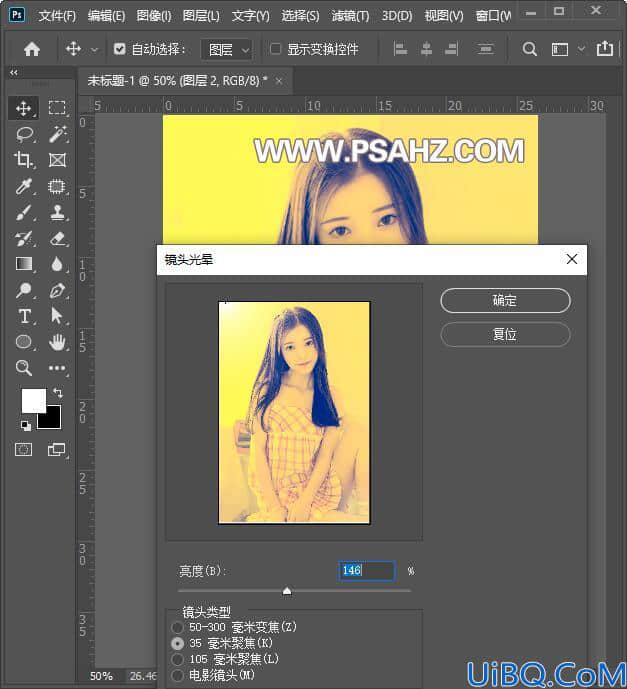The image size is (627, 689).
Task: Go to the Home screen
Action: [x=32, y=49]
